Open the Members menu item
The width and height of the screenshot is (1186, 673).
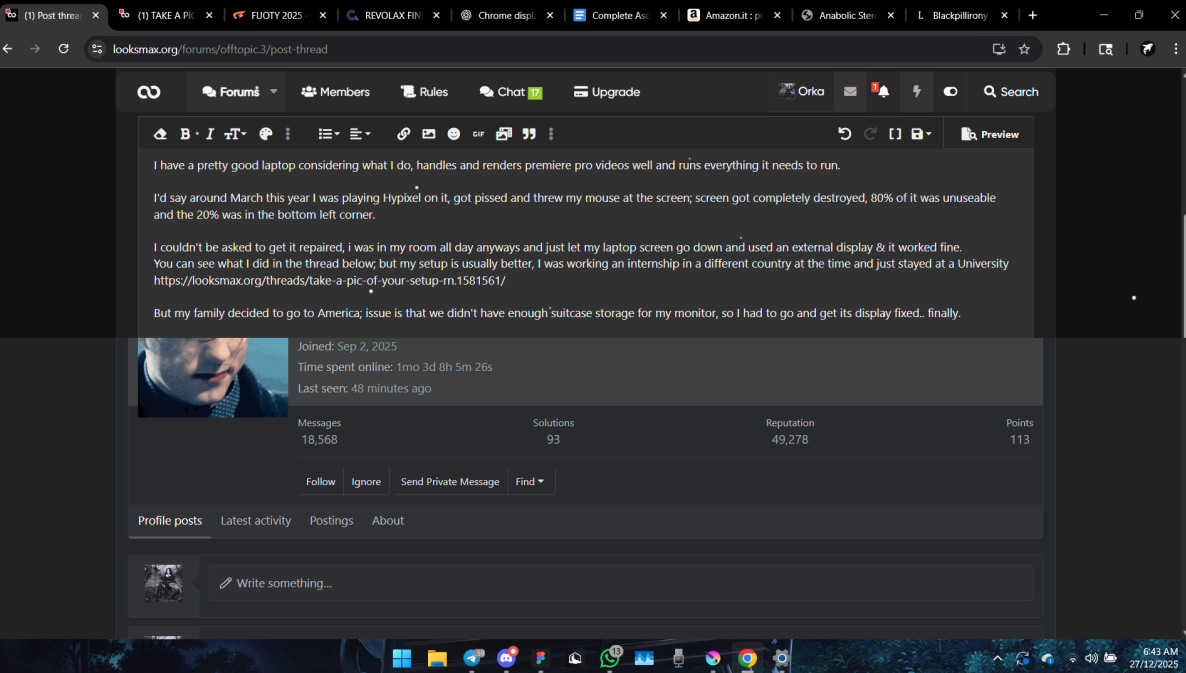[336, 92]
